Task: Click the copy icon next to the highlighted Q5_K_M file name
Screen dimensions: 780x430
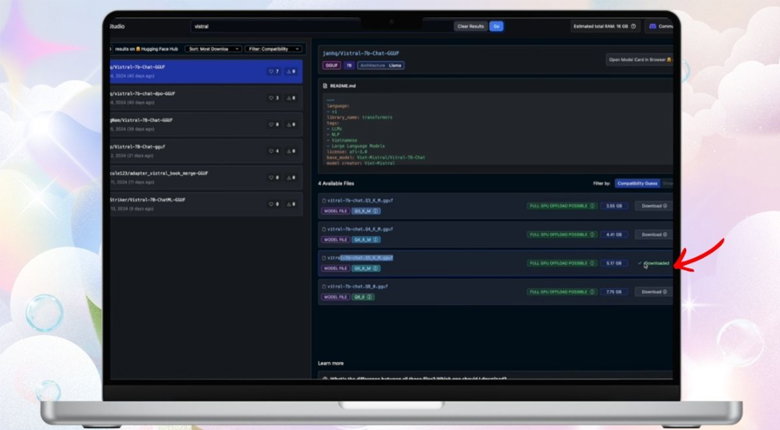Action: click(x=324, y=258)
